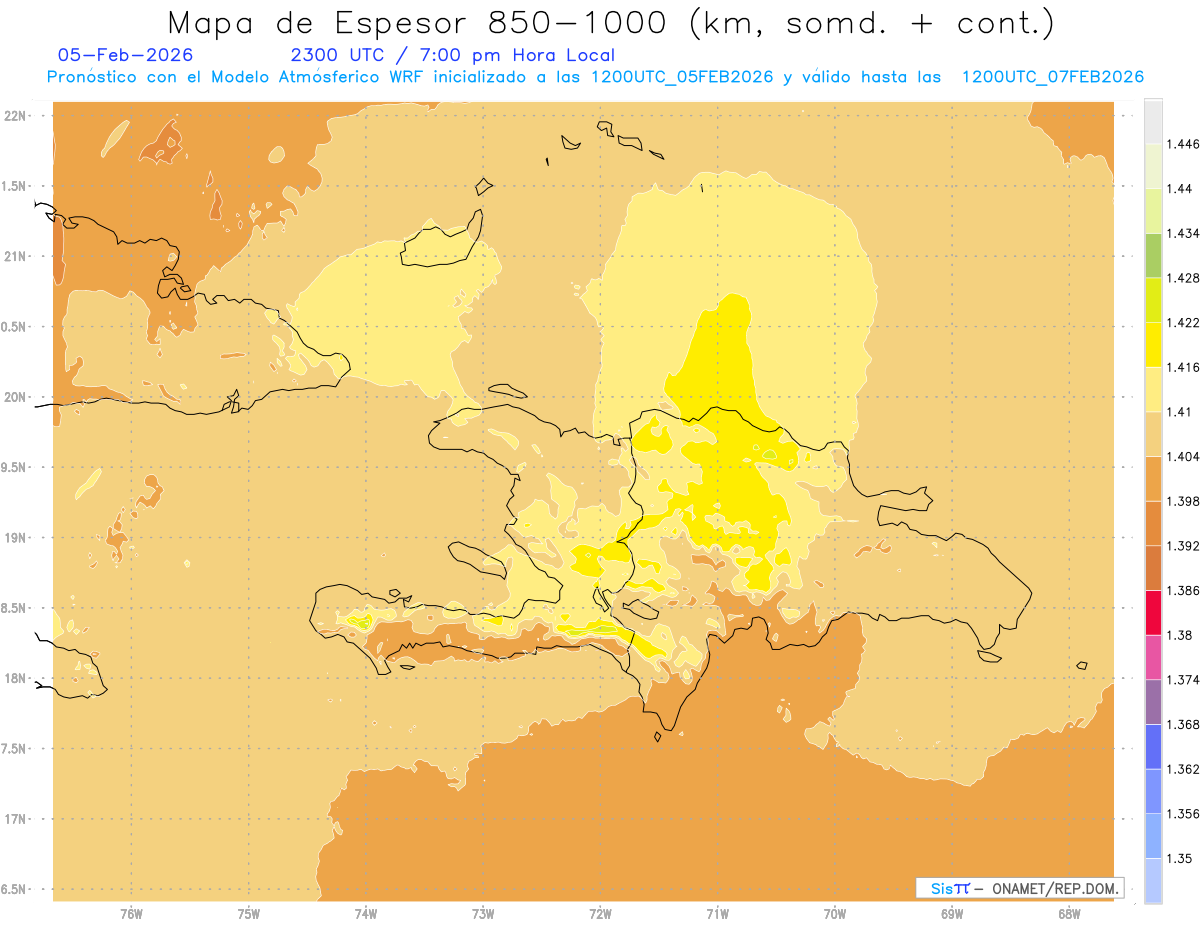Click the 72W longitude axis label
Image resolution: width=1200 pixels, height=927 pixels.
pyautogui.click(x=600, y=914)
